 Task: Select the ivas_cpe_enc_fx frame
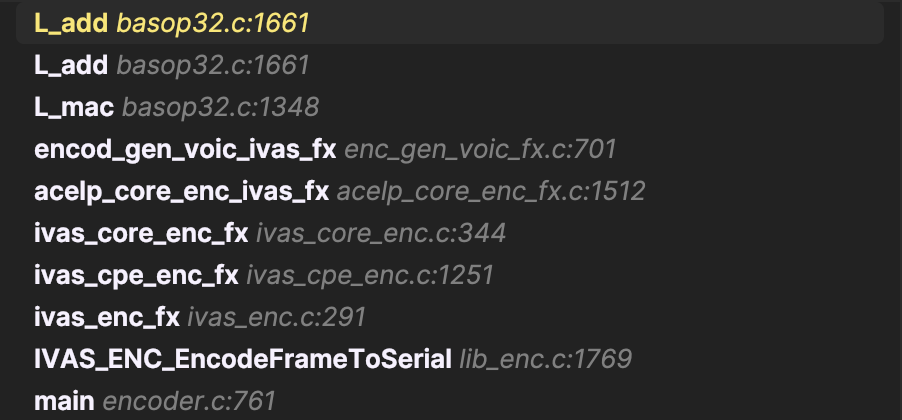[136, 276]
